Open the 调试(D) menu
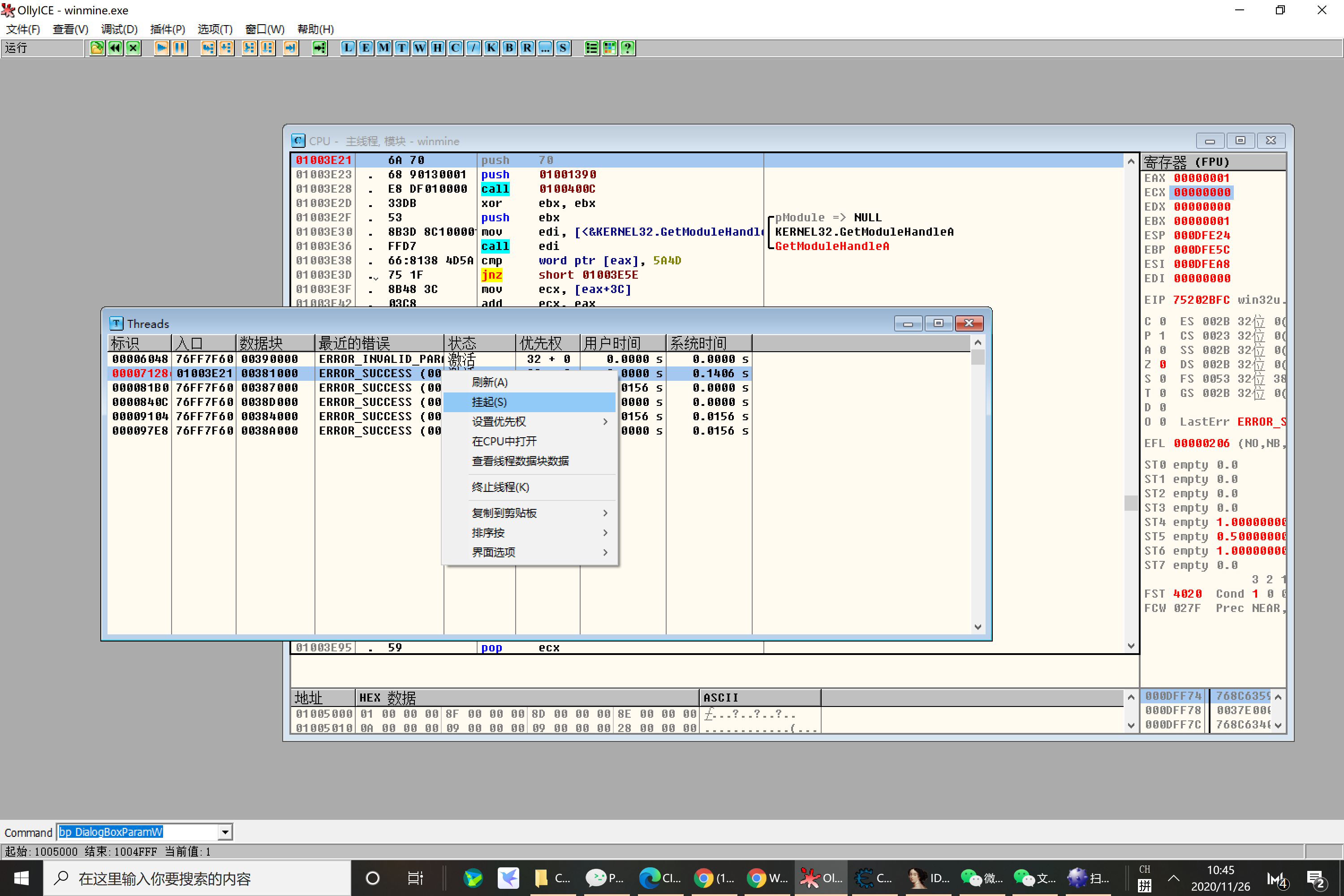This screenshot has height=896, width=1344. tap(120, 29)
